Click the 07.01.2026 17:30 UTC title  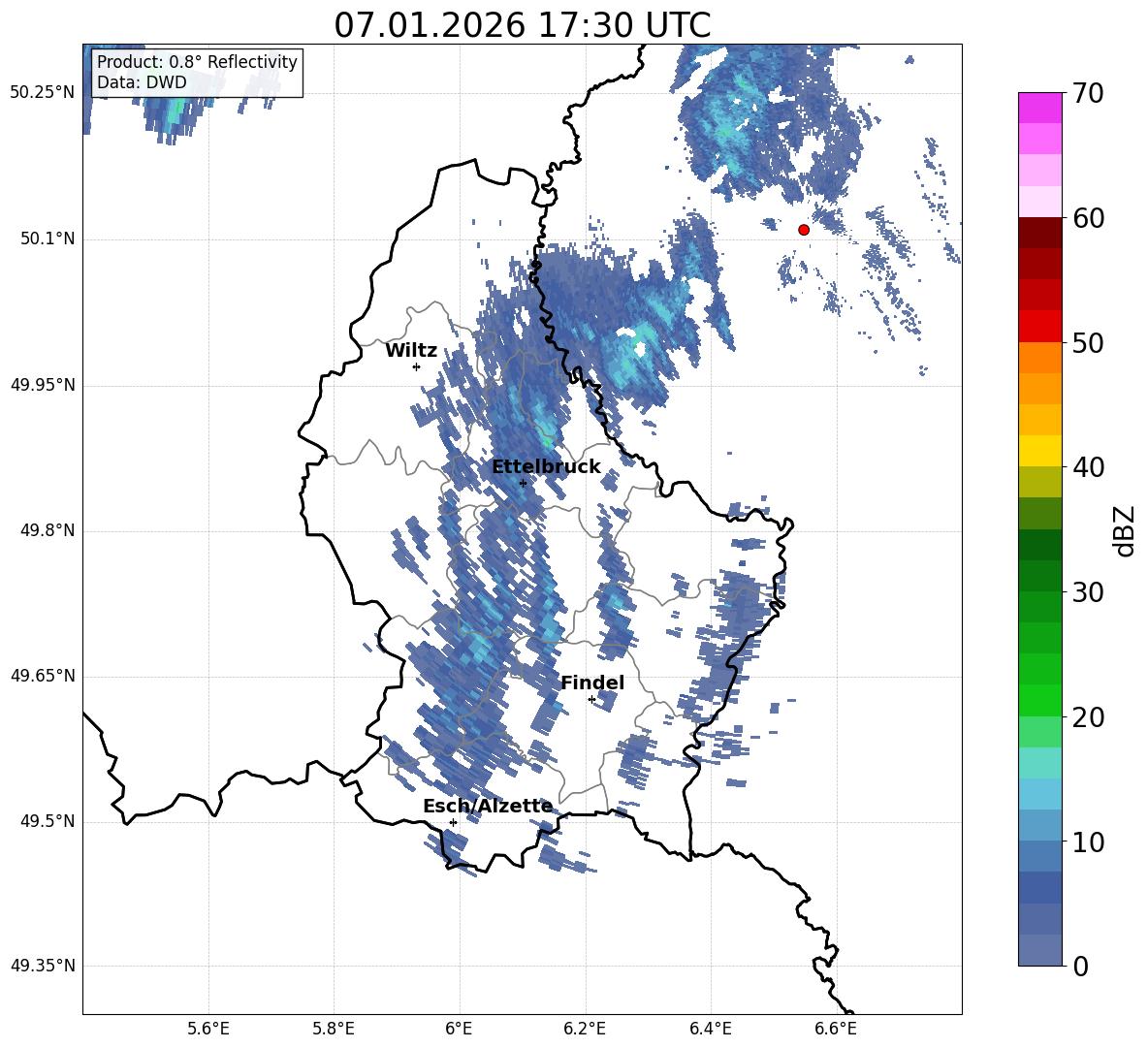[x=522, y=25]
